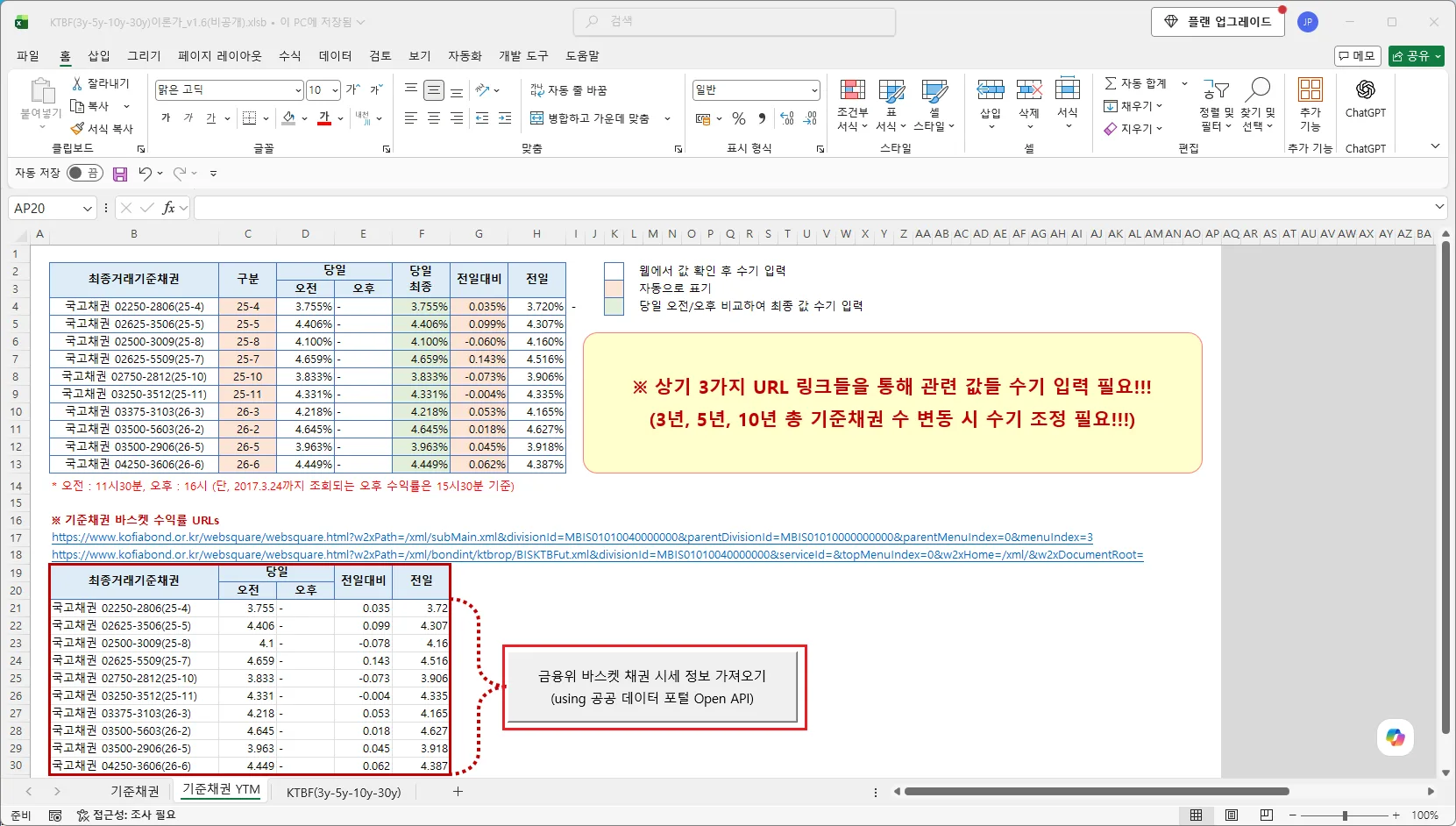Open Find and Select (찾기 및 선택)
The image size is (1456, 826).
pos(1258,105)
